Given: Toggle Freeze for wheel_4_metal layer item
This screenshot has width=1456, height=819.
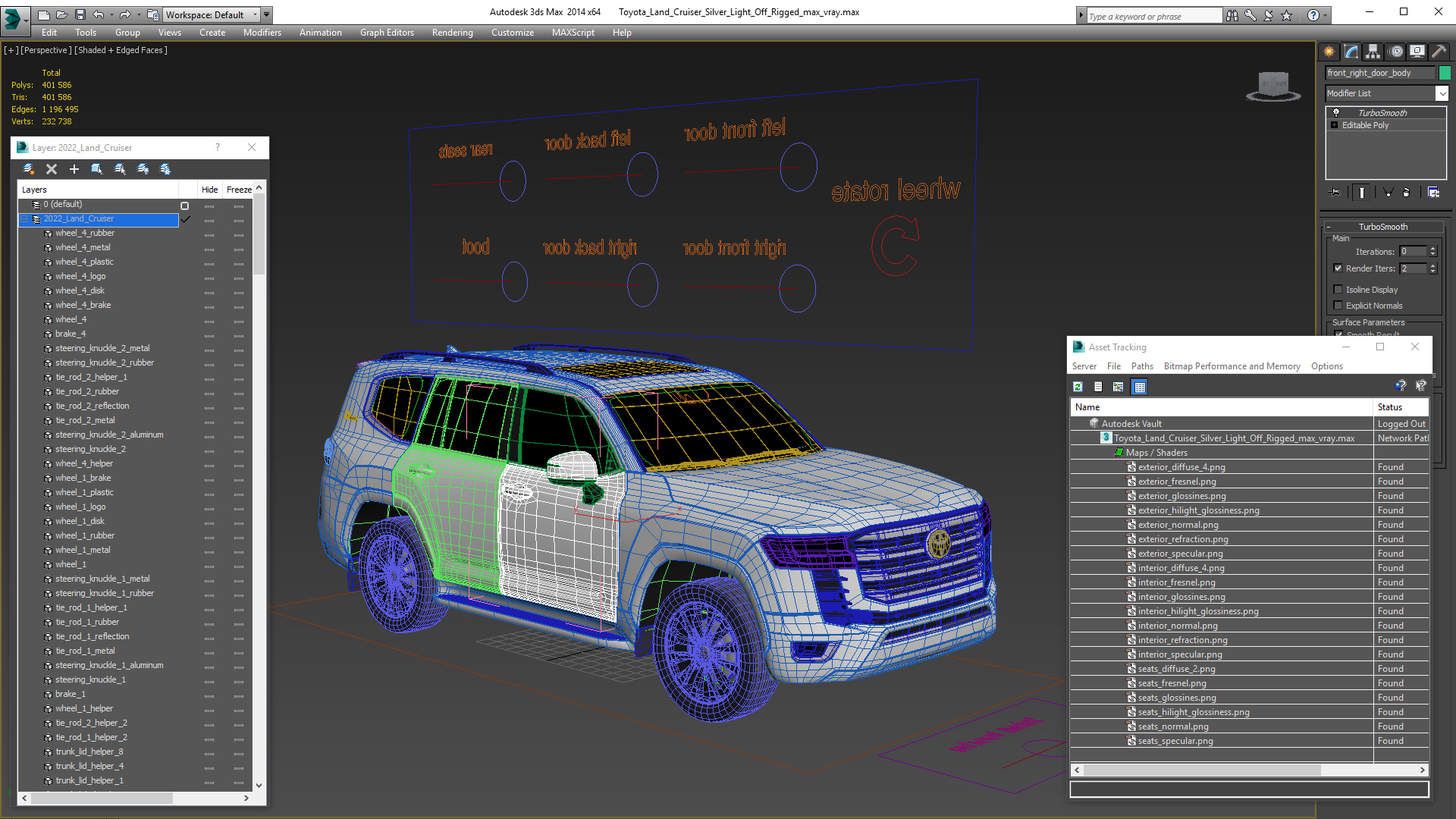Looking at the screenshot, I should coord(239,249).
